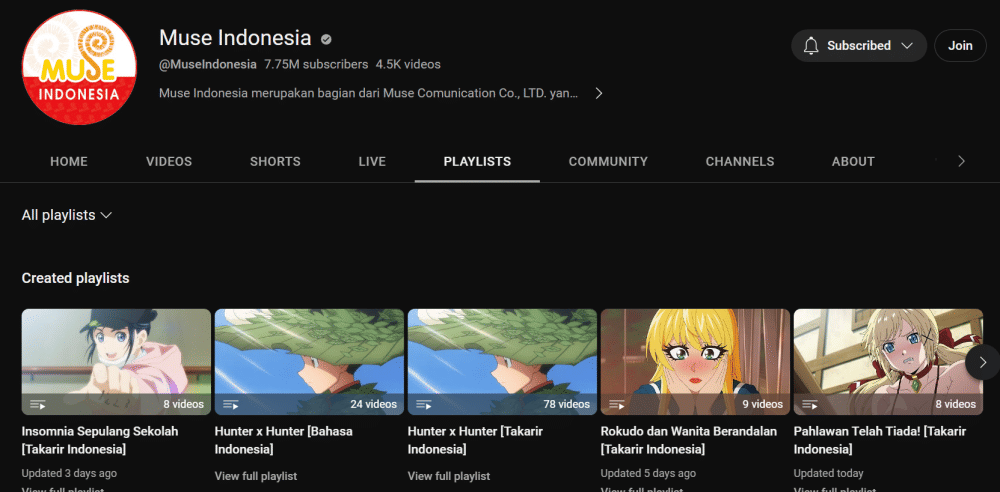Expand channel description with arrow
Screen dimensions: 1000x492
coord(598,93)
